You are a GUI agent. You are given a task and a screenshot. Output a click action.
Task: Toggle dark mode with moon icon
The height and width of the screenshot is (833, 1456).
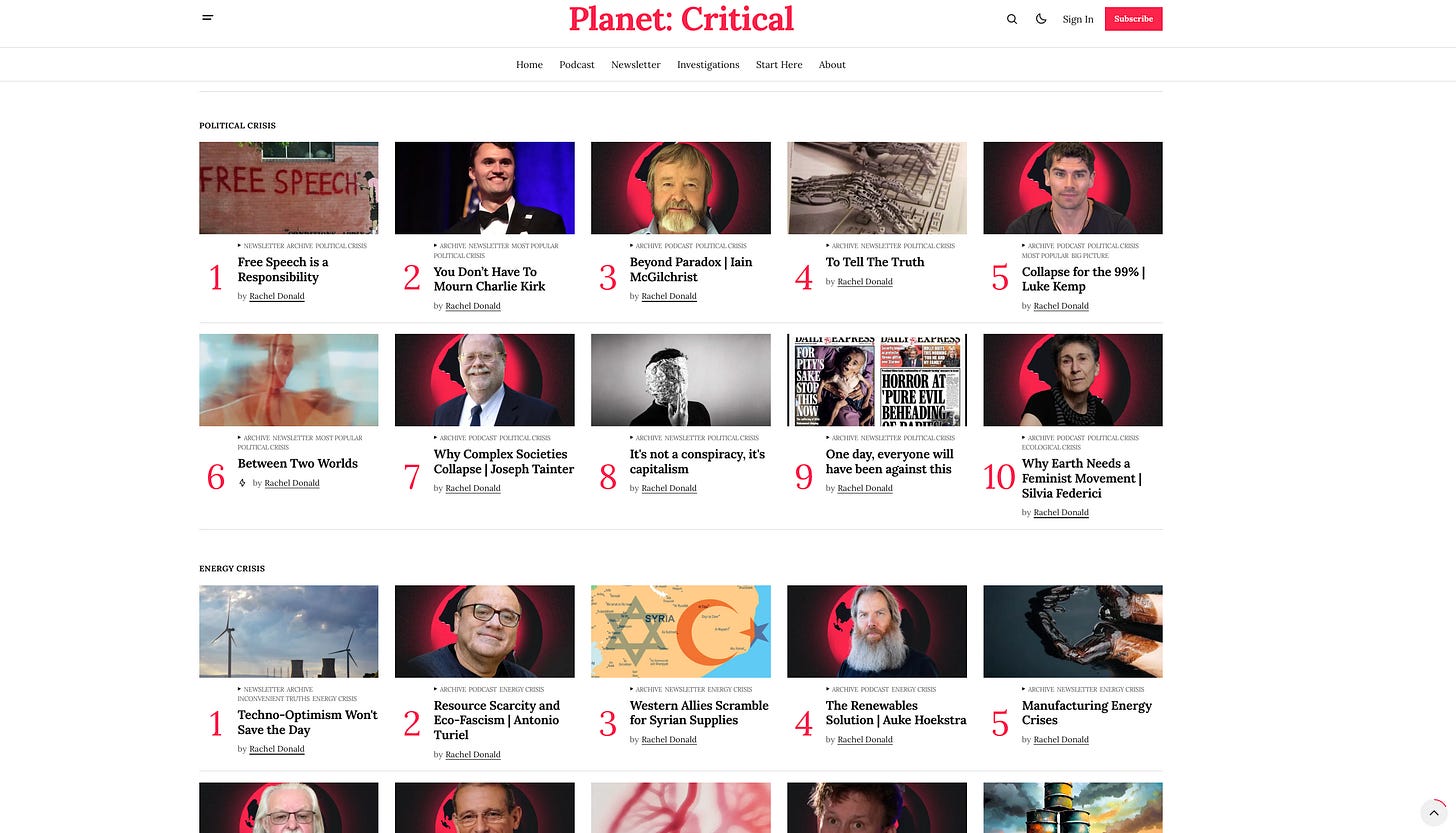pos(1041,19)
